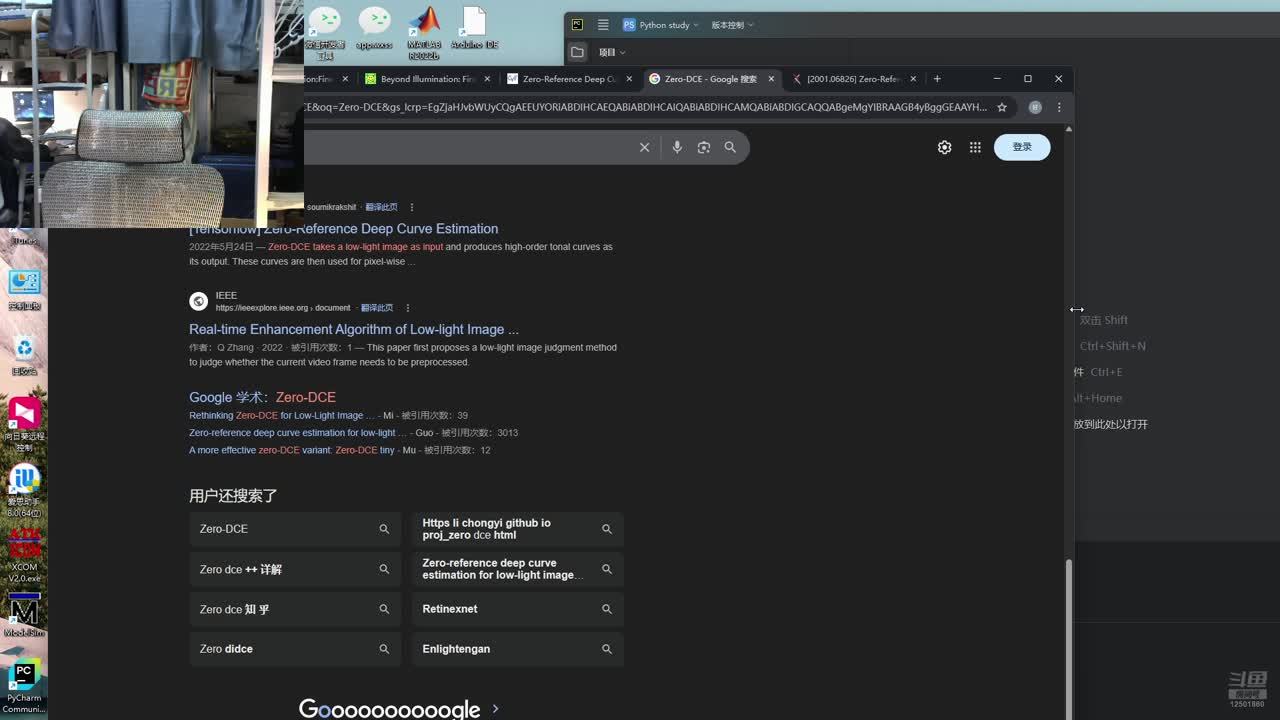This screenshot has width=1280, height=720.
Task: Search related Https li chongyi github io
Action: pyautogui.click(x=518, y=529)
